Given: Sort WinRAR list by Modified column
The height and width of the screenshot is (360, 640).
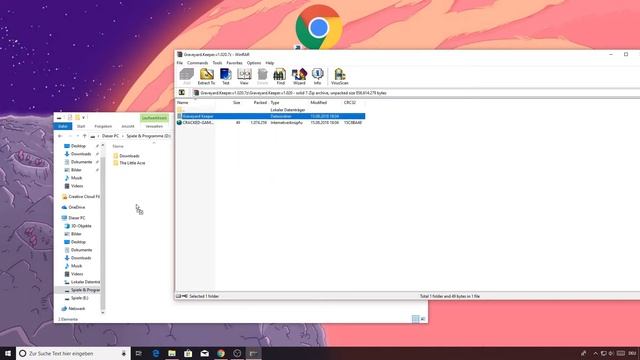Looking at the screenshot, I should [x=318, y=102].
